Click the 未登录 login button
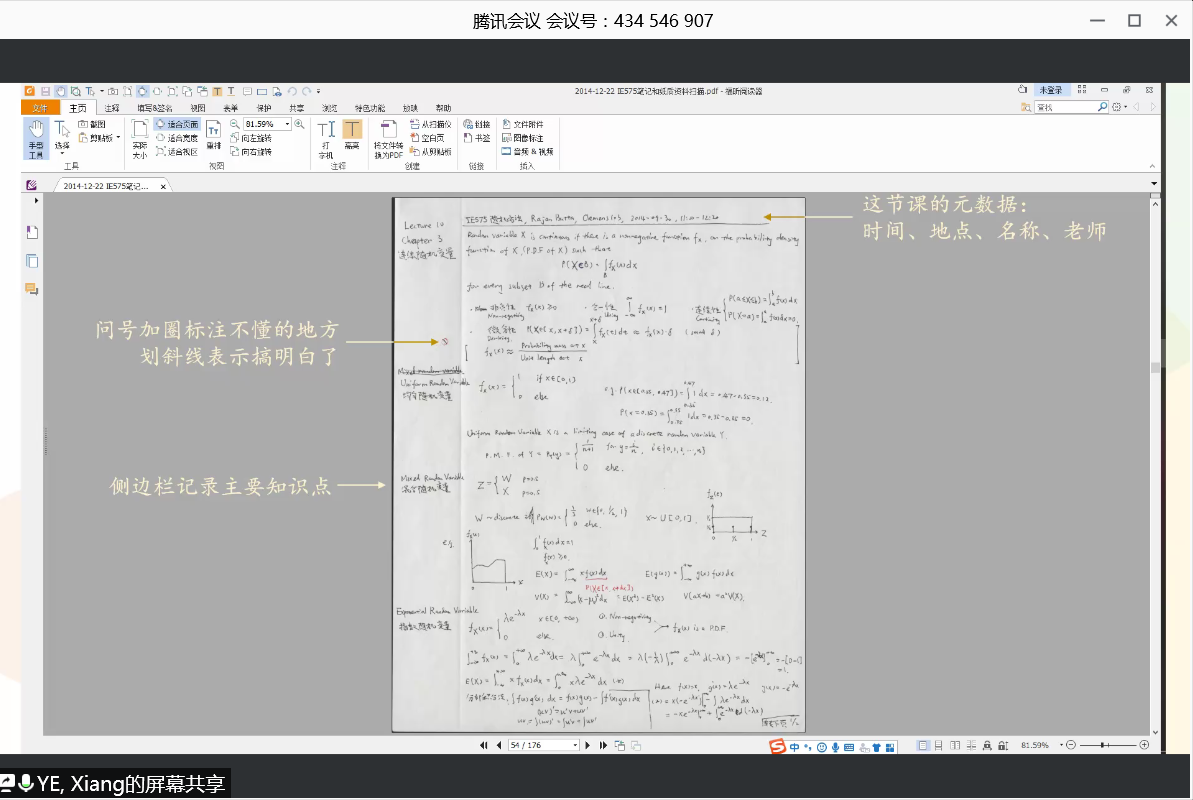The width and height of the screenshot is (1193, 800). [x=1050, y=90]
